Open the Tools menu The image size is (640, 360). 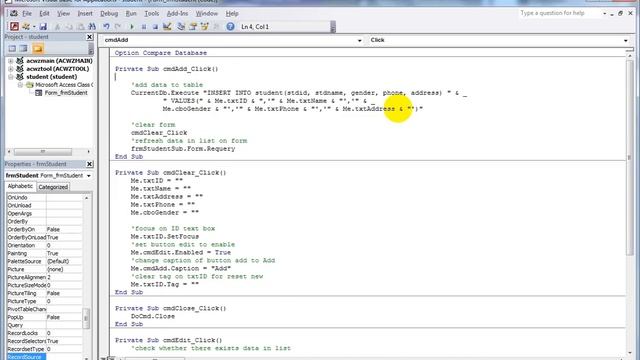[151, 13]
